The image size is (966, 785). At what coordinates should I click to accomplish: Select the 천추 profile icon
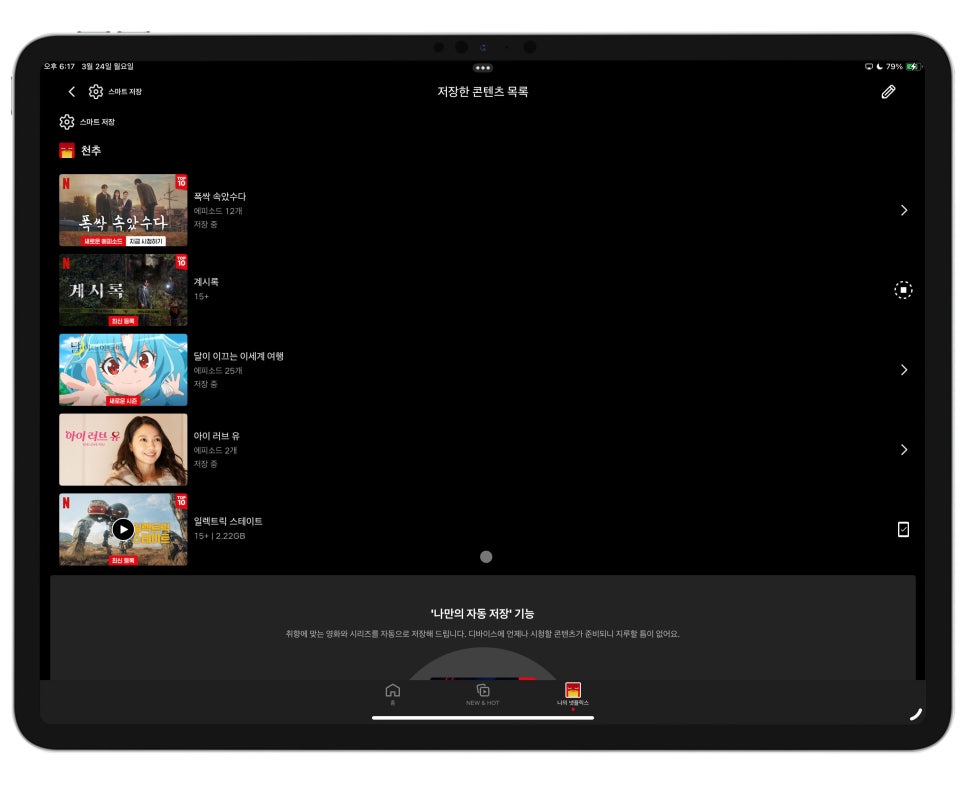point(67,150)
